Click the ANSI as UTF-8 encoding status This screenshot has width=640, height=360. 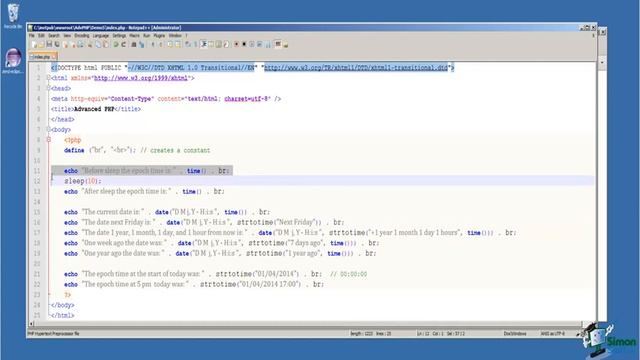553,333
